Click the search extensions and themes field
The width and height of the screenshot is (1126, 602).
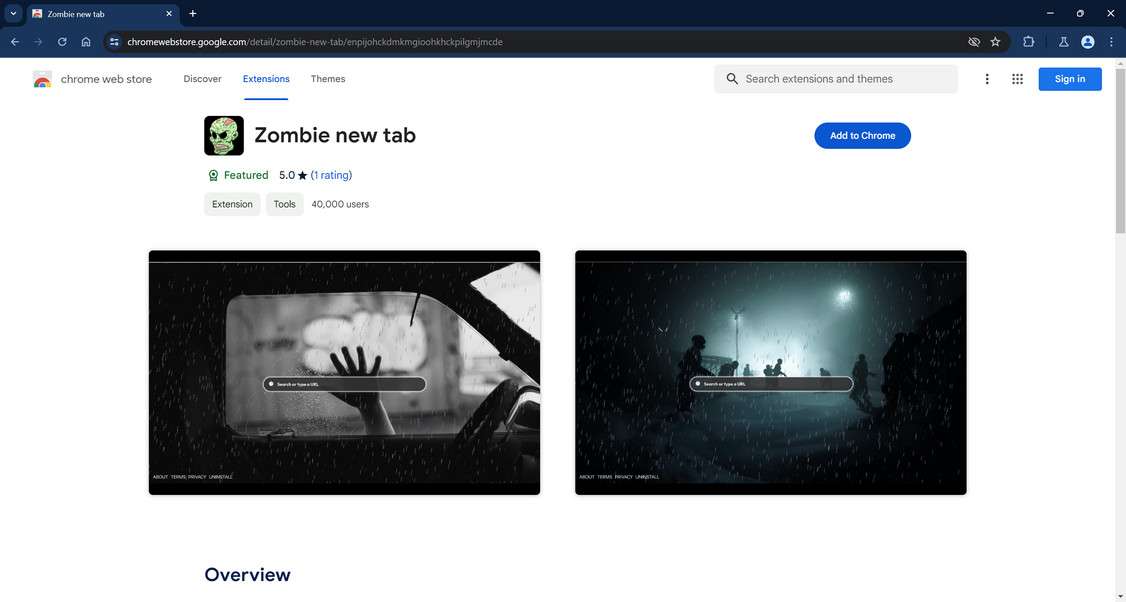pos(836,78)
